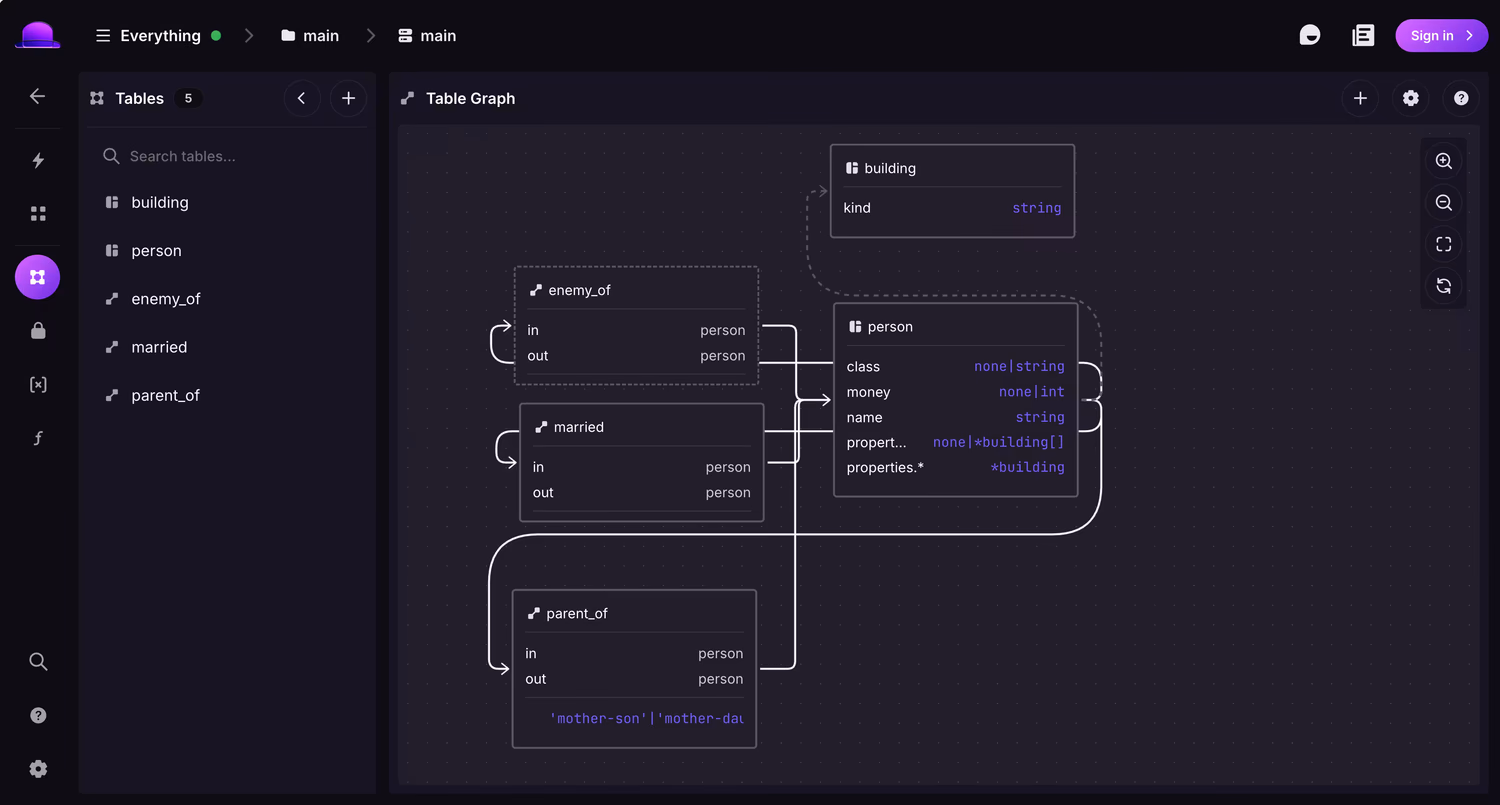Click the in field of enemy_of node
The width and height of the screenshot is (1500, 805).
coord(636,330)
